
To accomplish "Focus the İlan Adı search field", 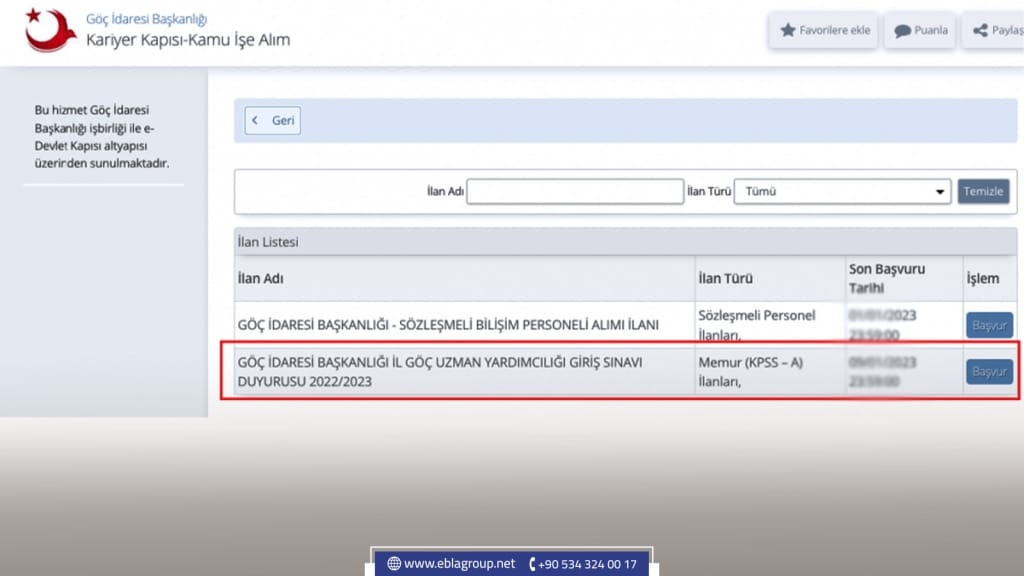I will pyautogui.click(x=575, y=192).
